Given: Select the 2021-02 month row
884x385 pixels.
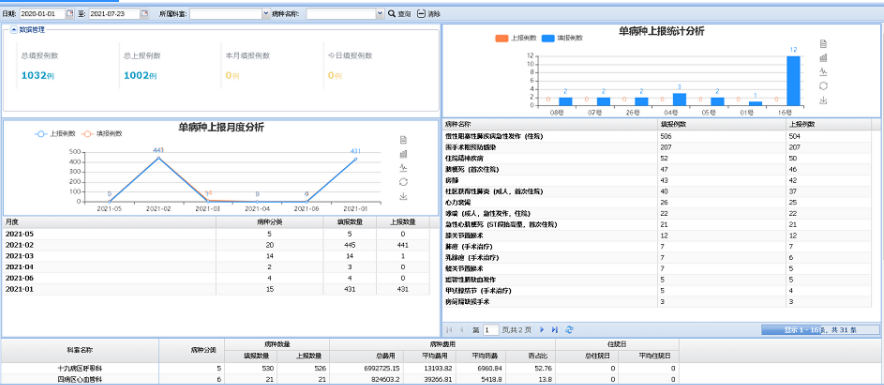Looking at the screenshot, I should [x=216, y=245].
